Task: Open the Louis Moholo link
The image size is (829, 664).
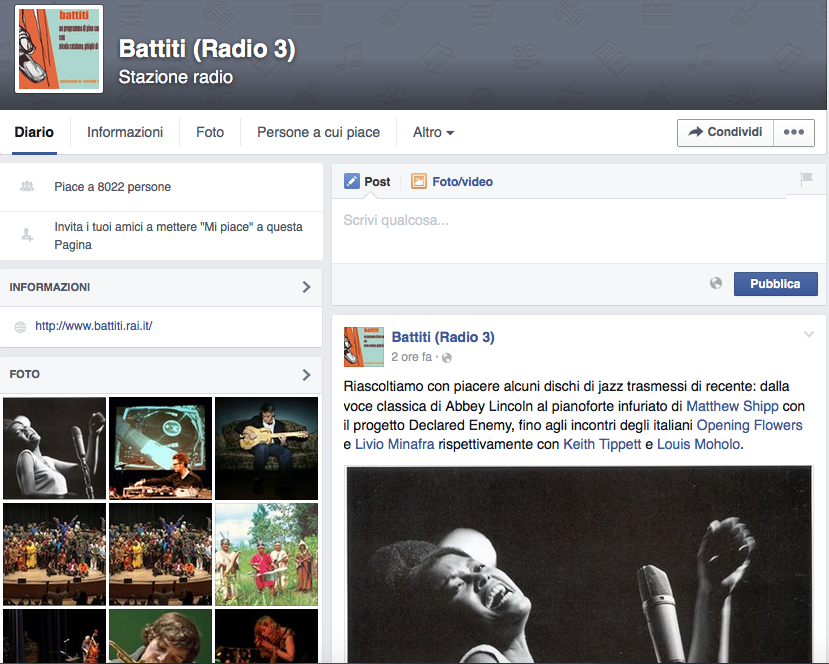Action: 698,444
